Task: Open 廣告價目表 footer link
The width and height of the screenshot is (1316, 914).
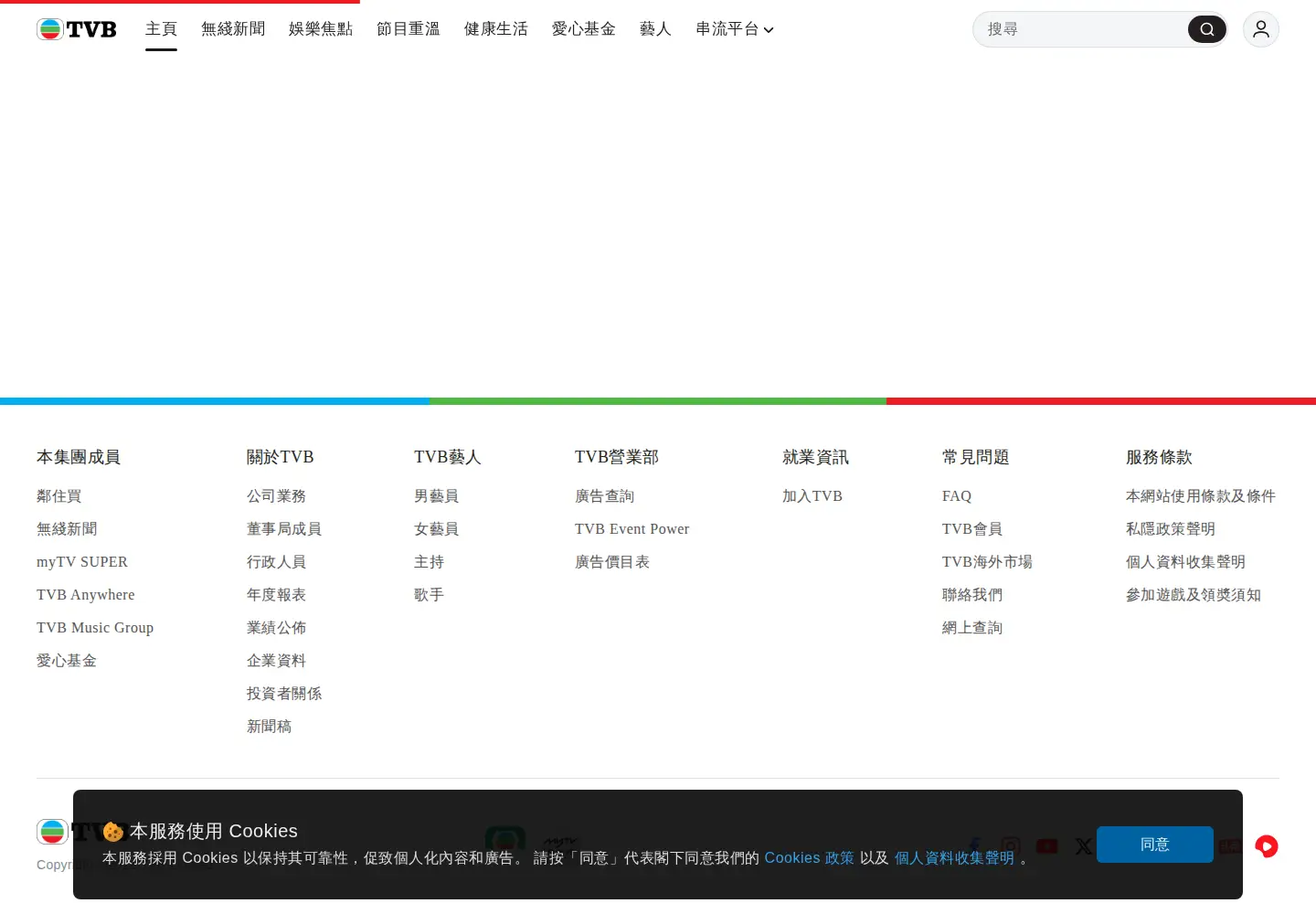Action: click(x=612, y=562)
